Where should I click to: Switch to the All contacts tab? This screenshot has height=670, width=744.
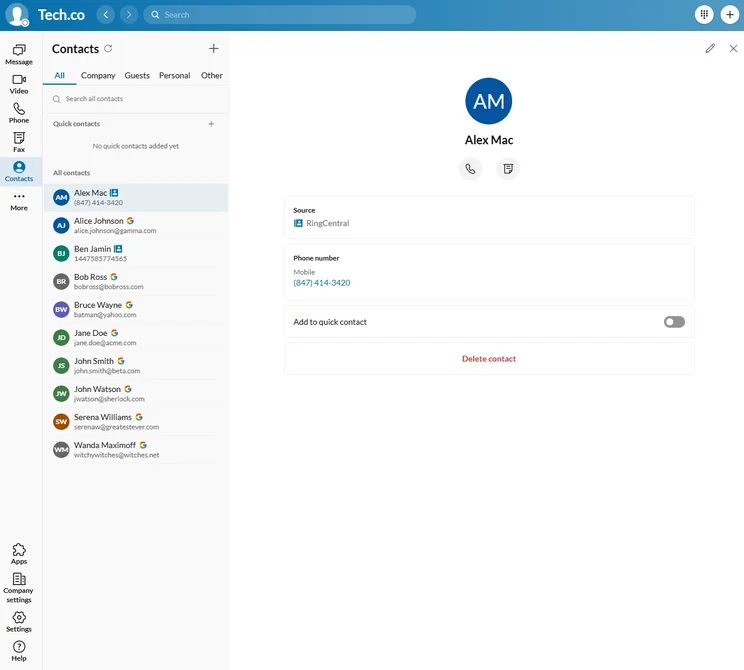point(59,75)
